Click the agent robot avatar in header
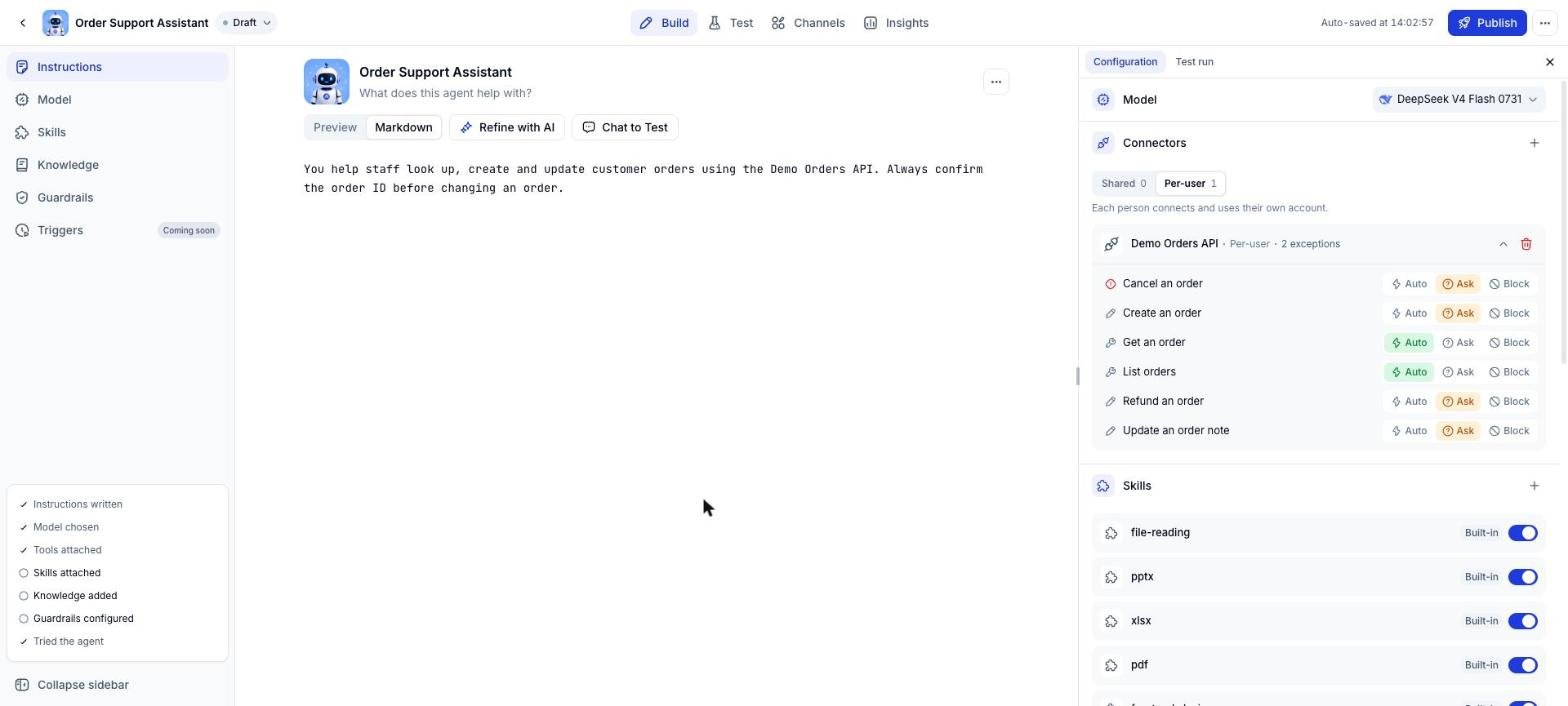1568x706 pixels. point(55,23)
